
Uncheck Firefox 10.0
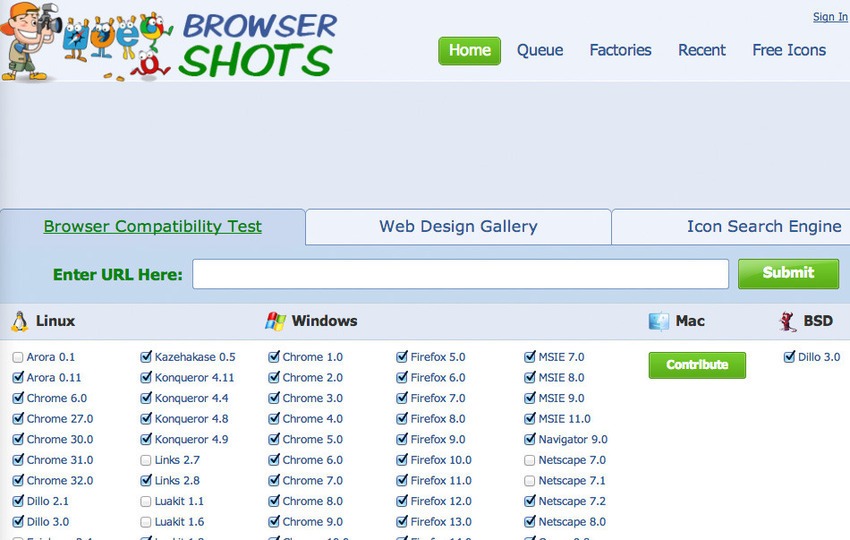pos(402,460)
